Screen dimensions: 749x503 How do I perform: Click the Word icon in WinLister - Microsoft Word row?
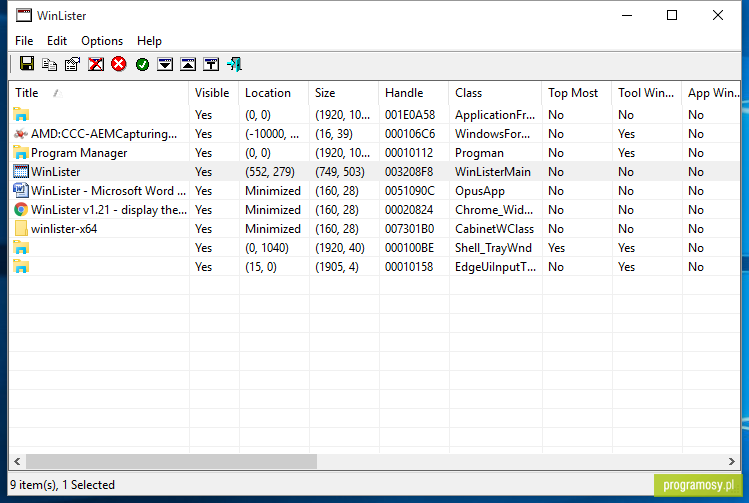(x=21, y=191)
